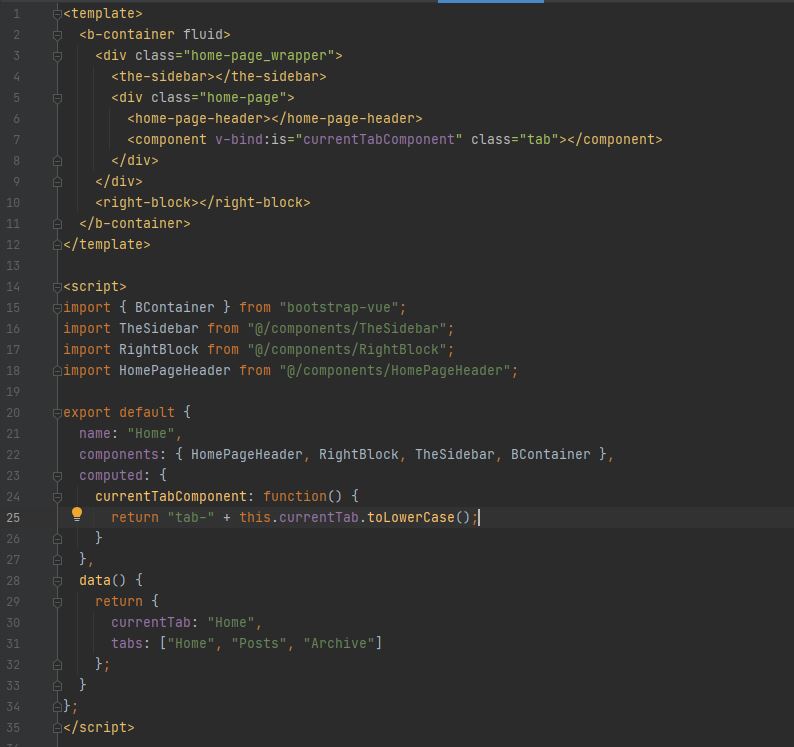This screenshot has height=747, width=794.
Task: Click the <right-block> opening tag
Action: point(147,203)
